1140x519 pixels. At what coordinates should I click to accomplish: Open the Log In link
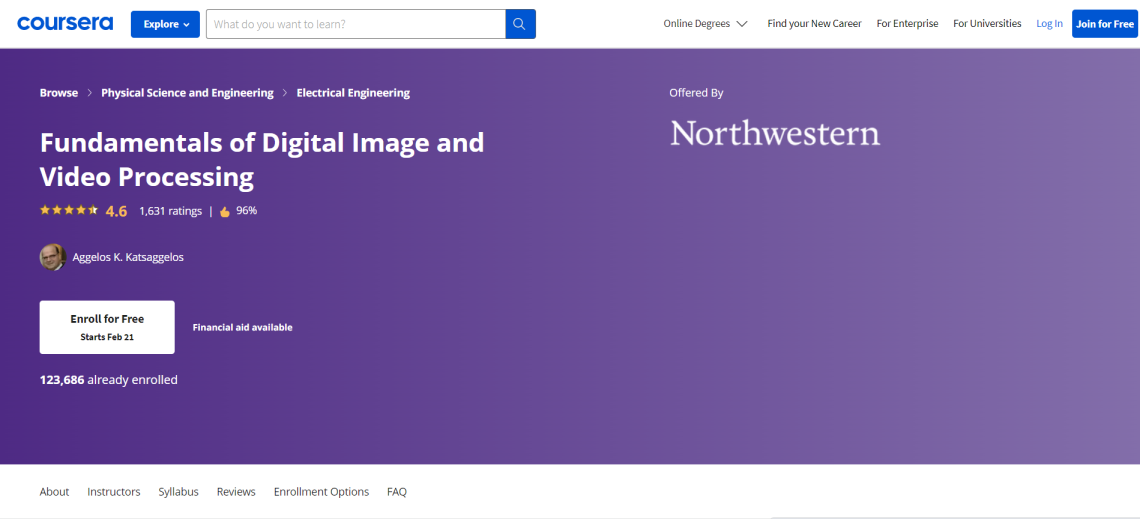(1049, 24)
